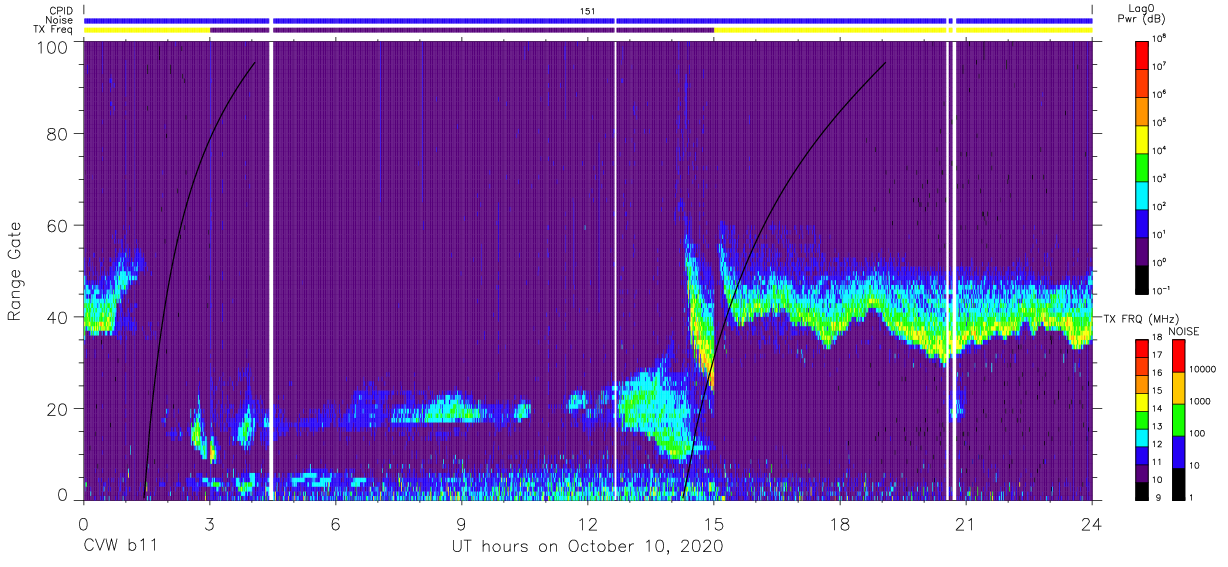Click the CPID value 151
The width and height of the screenshot is (1228, 567).
pos(588,10)
